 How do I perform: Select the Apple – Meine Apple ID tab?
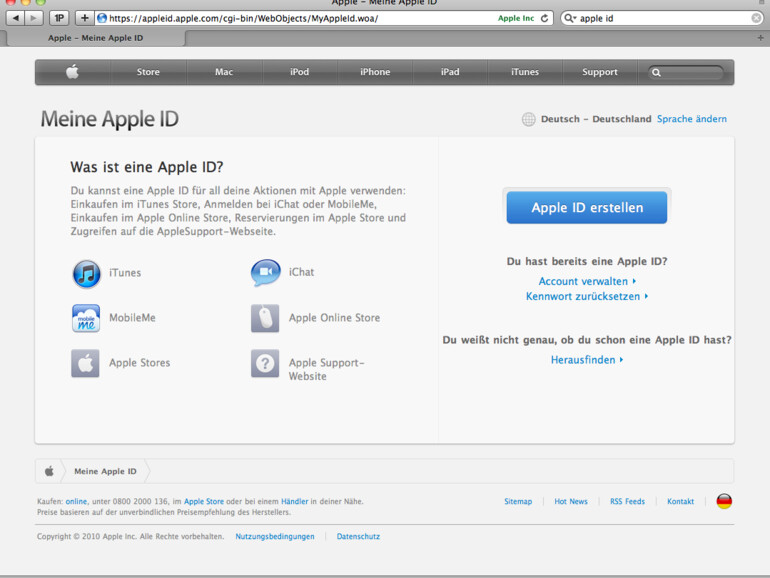pos(96,38)
